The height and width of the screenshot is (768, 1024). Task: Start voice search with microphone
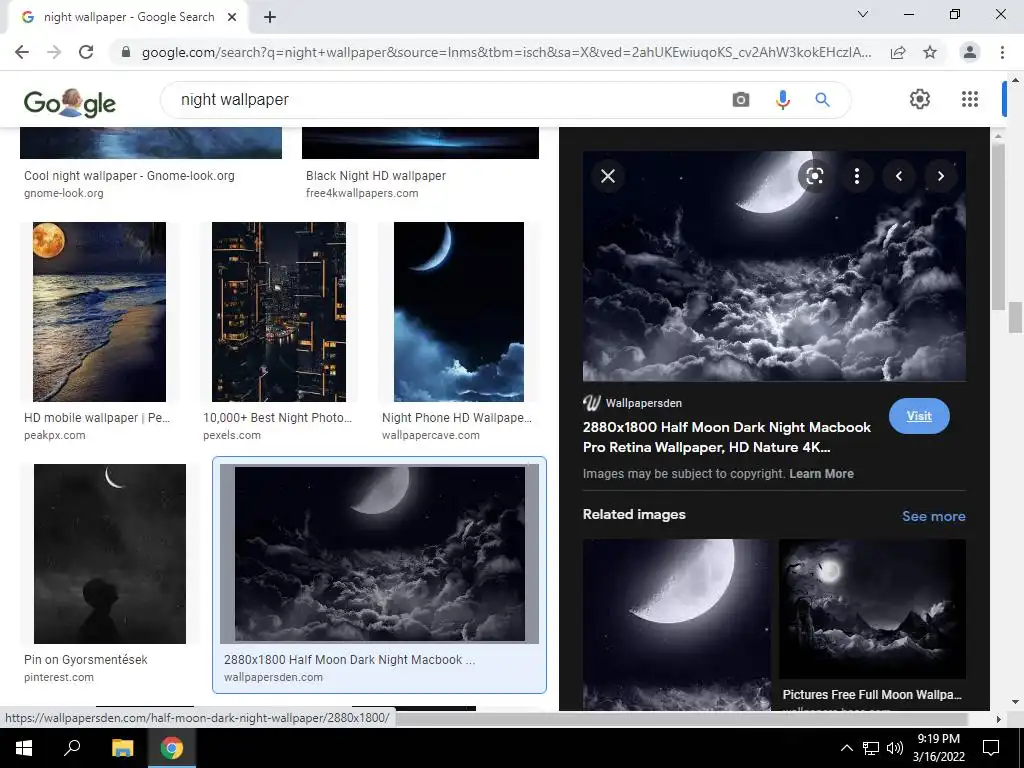(x=782, y=100)
